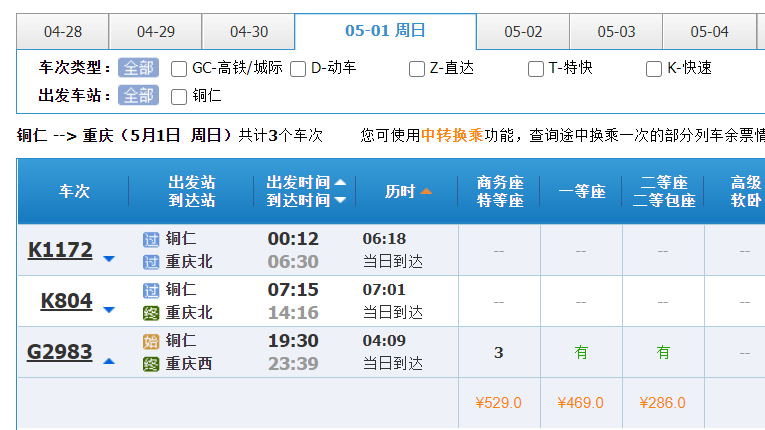Open the 中转换乘 transfer link
This screenshot has width=765, height=430.
(452, 135)
